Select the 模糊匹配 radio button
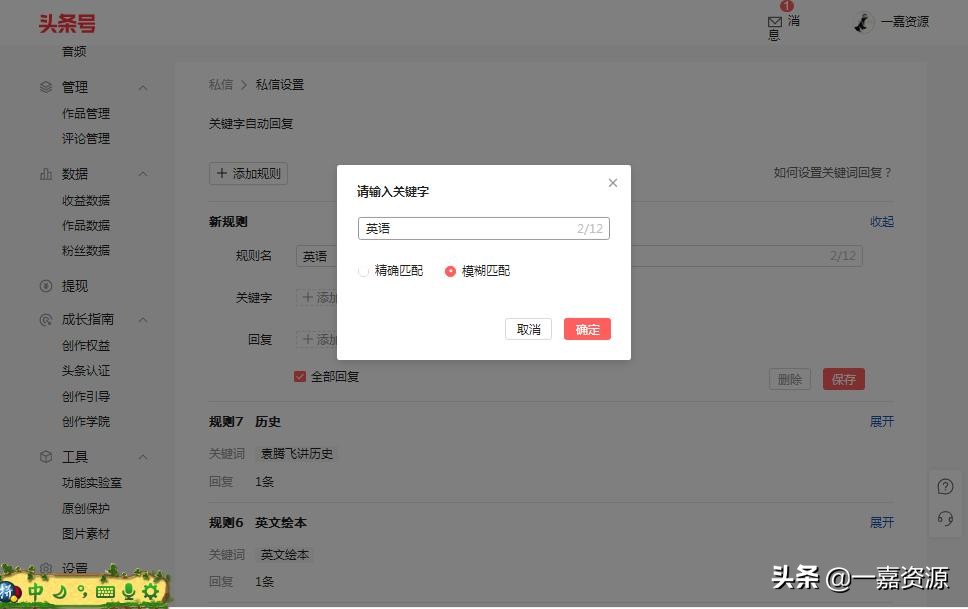The image size is (968, 609). coord(450,271)
